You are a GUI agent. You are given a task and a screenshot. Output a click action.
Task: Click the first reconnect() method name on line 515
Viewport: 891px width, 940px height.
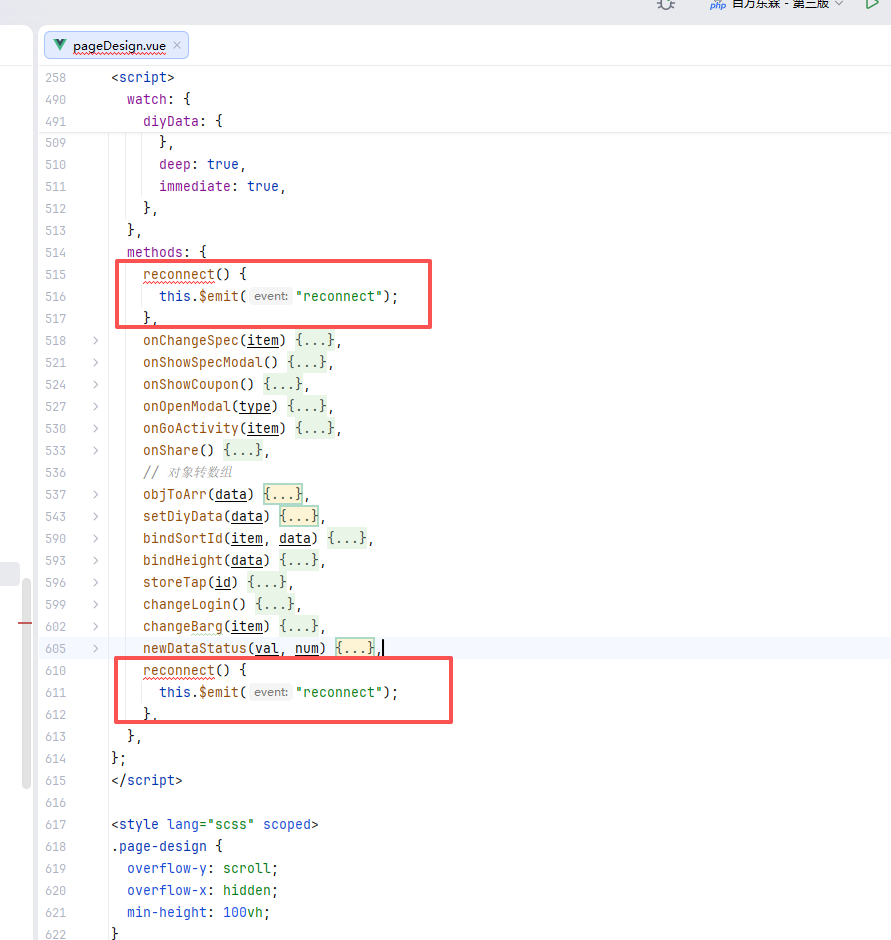coord(179,275)
